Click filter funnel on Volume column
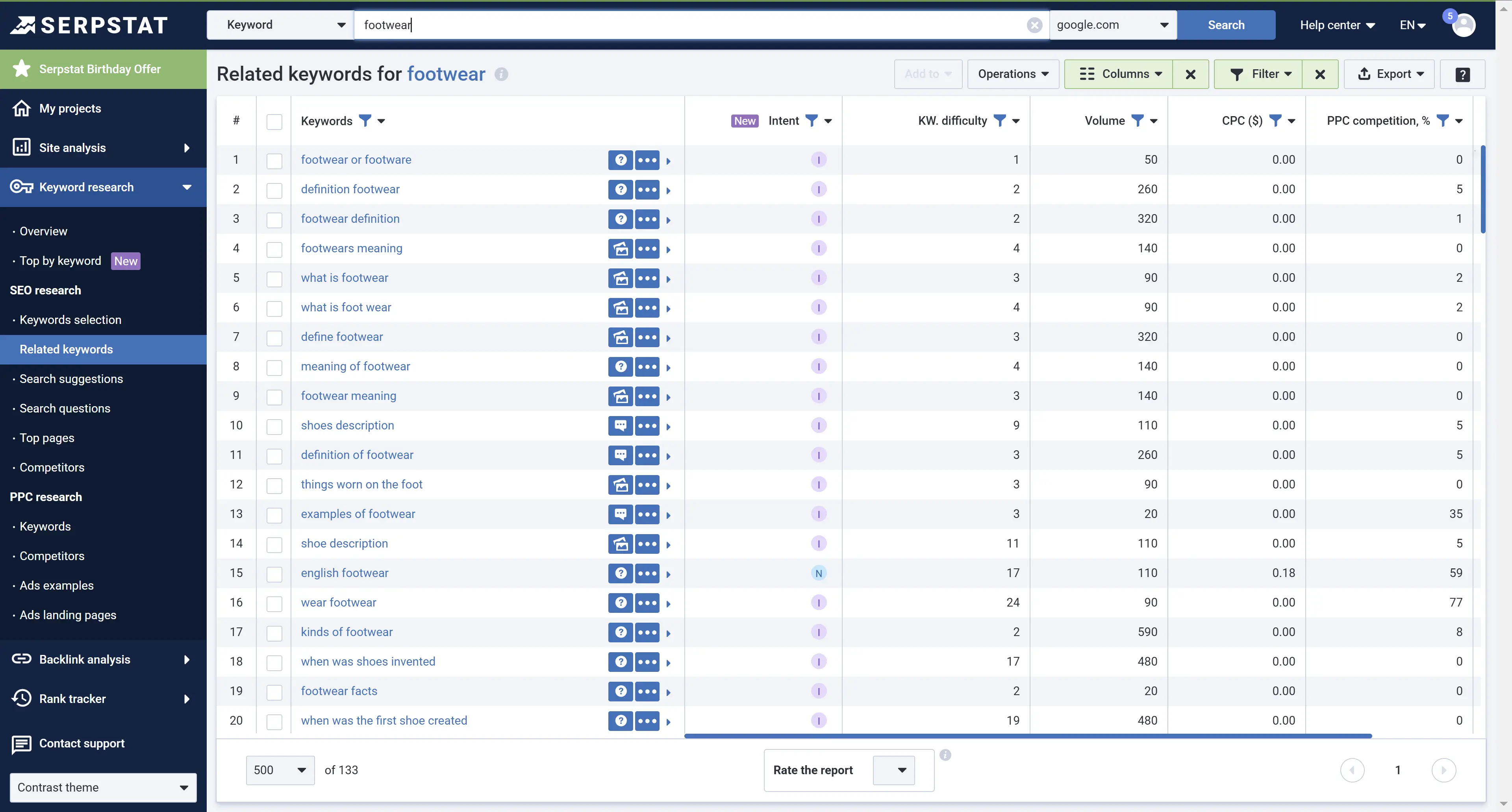 point(1138,121)
